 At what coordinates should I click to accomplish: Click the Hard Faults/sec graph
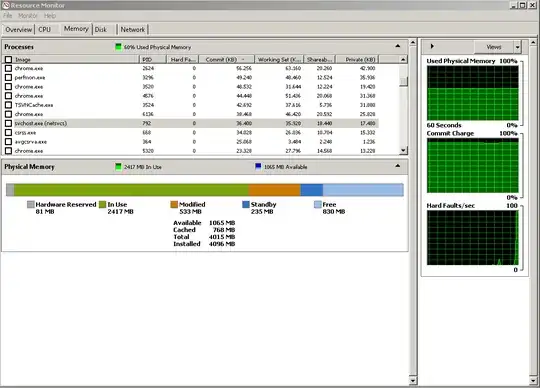pyautogui.click(x=472, y=238)
